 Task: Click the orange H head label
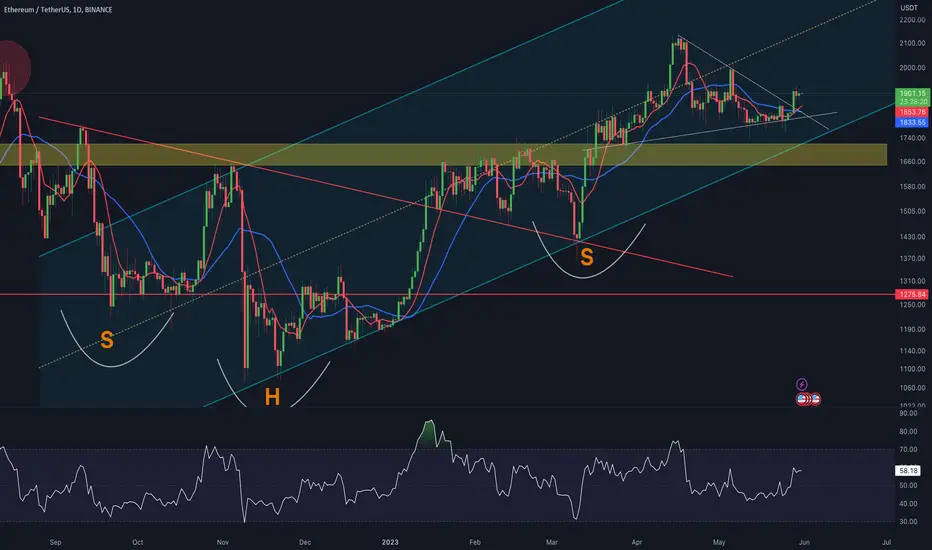(272, 397)
